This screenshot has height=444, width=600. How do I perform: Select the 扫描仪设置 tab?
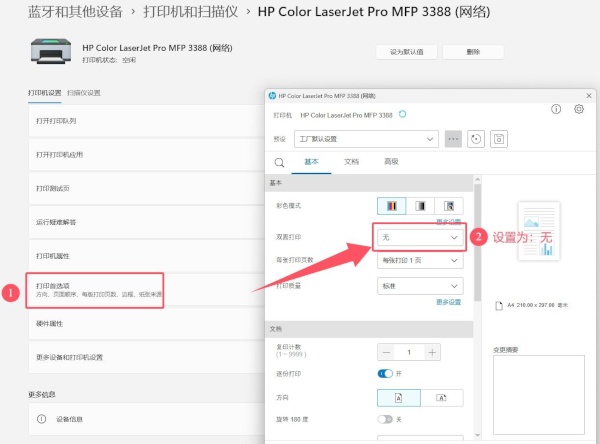click(84, 93)
